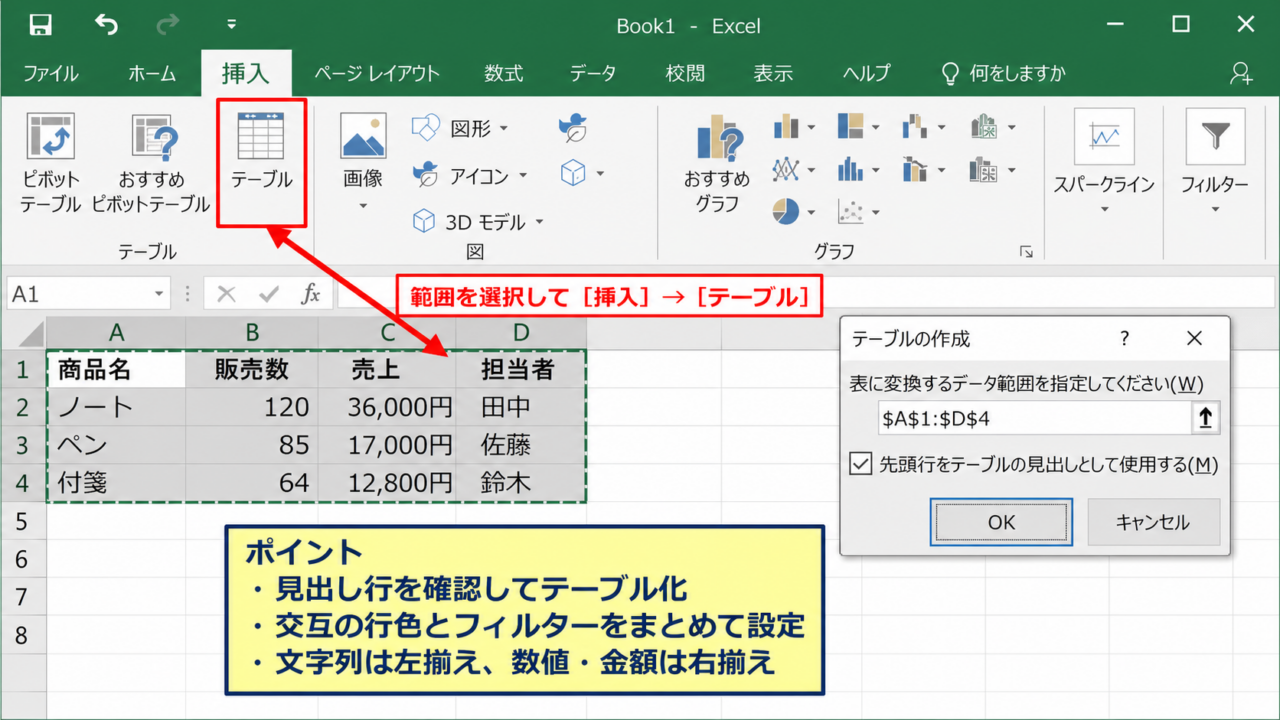Expand the 3D モデル dropdown arrow
Viewport: 1280px width, 720px height.
tap(539, 222)
